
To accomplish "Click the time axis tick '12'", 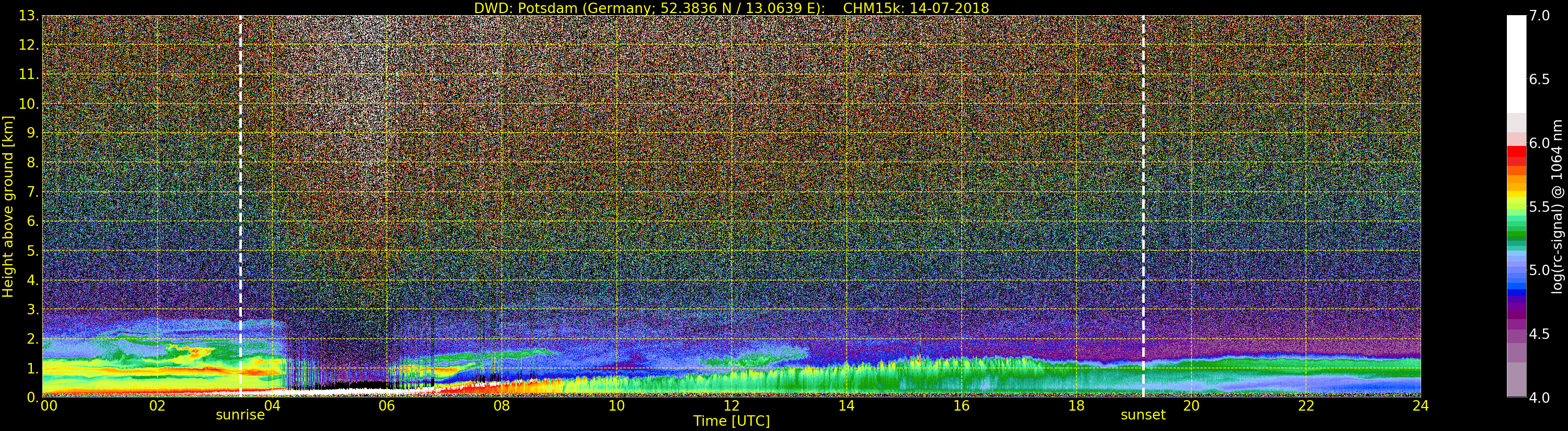I will click(731, 406).
